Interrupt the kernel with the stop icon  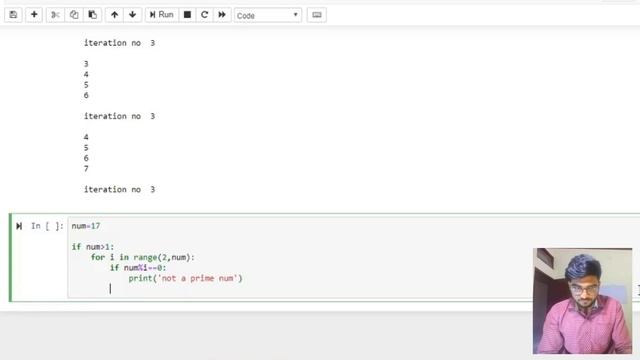pyautogui.click(x=187, y=15)
